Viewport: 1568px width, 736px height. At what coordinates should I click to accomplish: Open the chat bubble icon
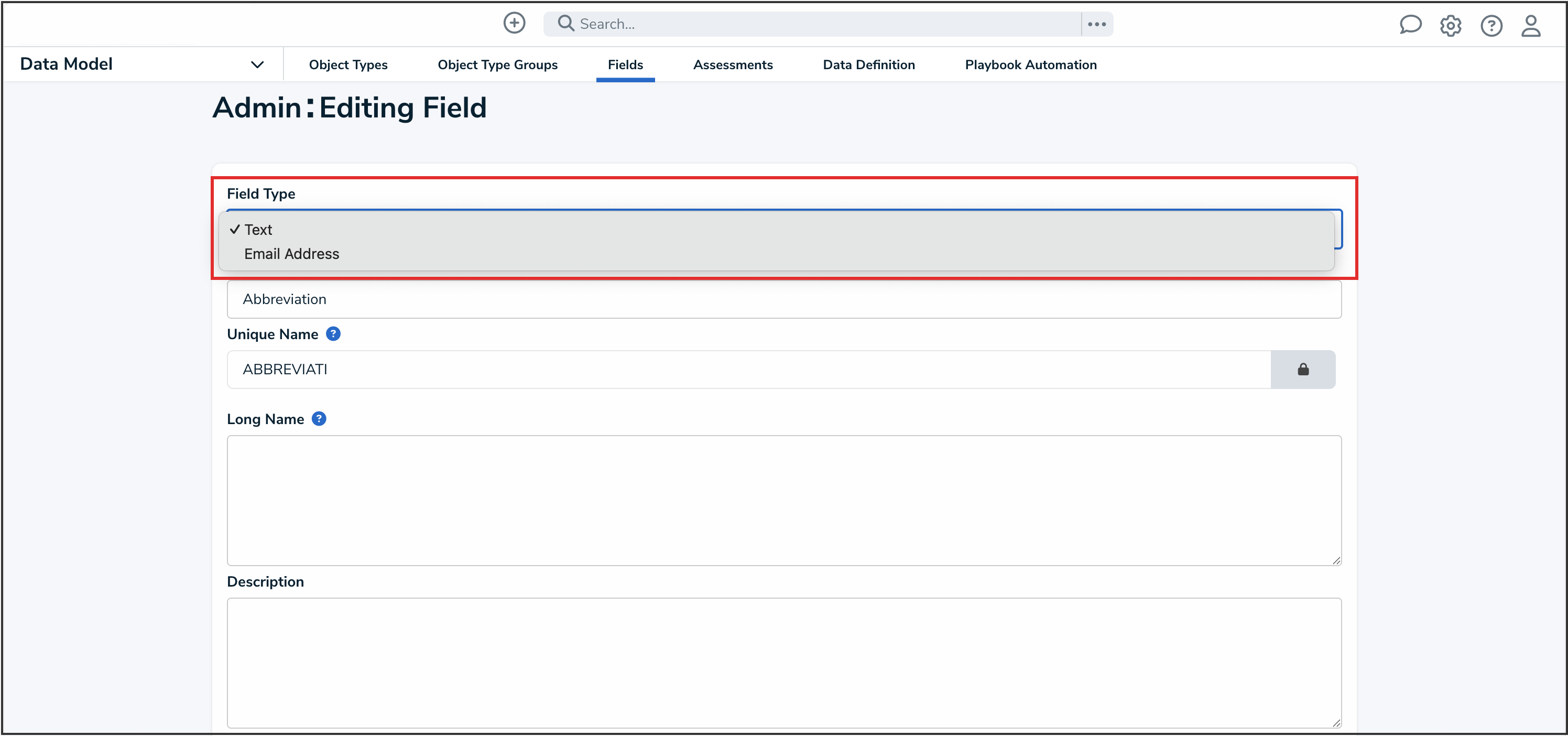[x=1410, y=25]
